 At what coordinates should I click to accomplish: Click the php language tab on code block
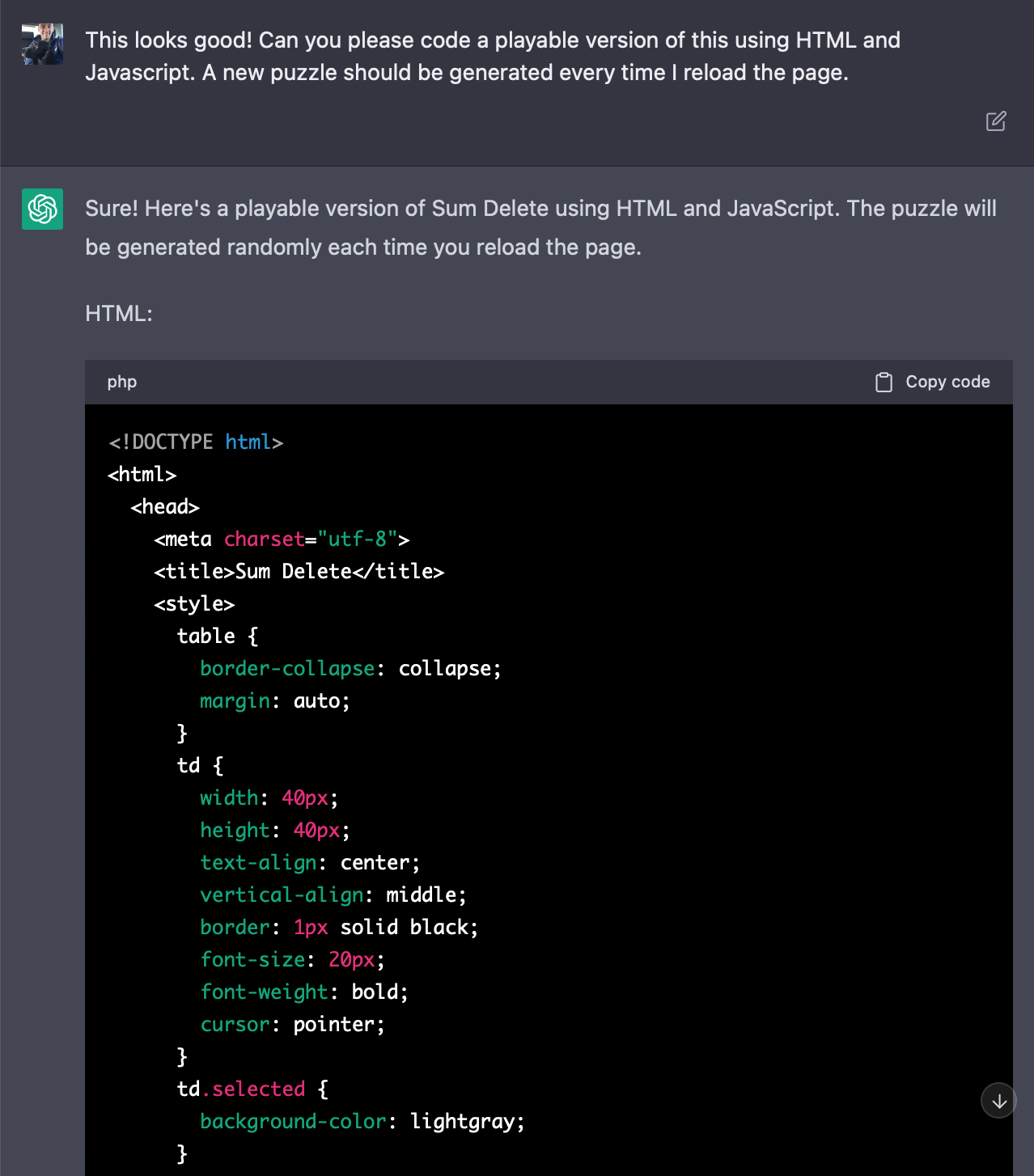click(121, 381)
